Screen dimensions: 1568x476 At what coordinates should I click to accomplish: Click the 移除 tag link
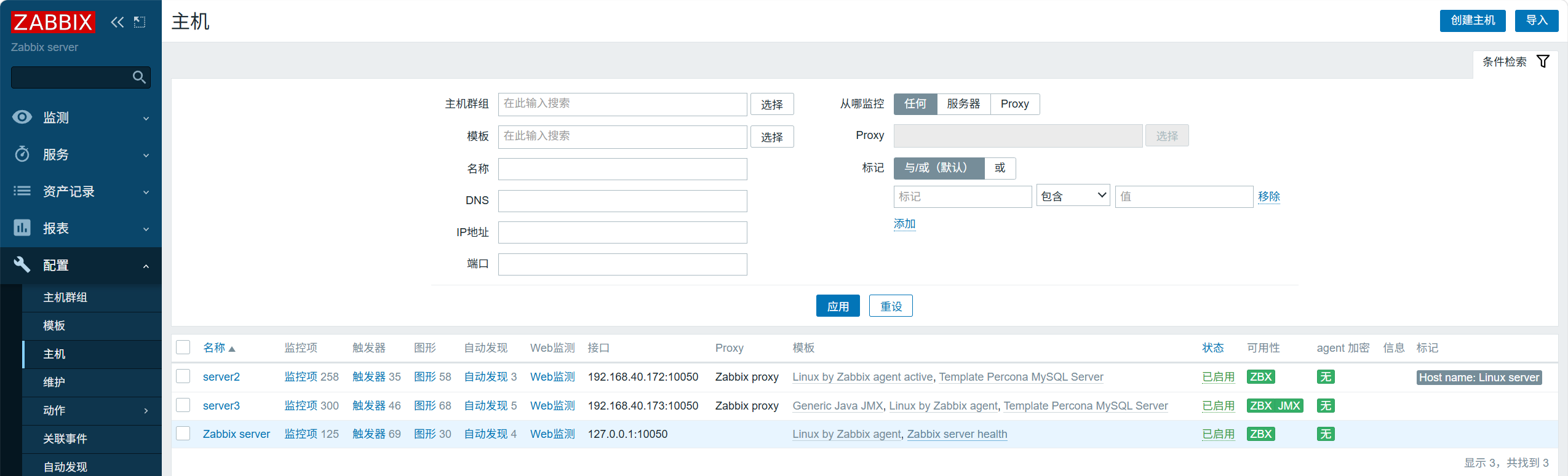(x=1268, y=196)
